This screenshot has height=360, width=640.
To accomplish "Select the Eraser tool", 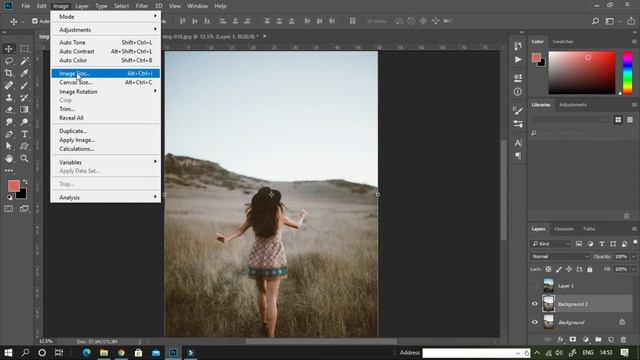I will [x=9, y=110].
